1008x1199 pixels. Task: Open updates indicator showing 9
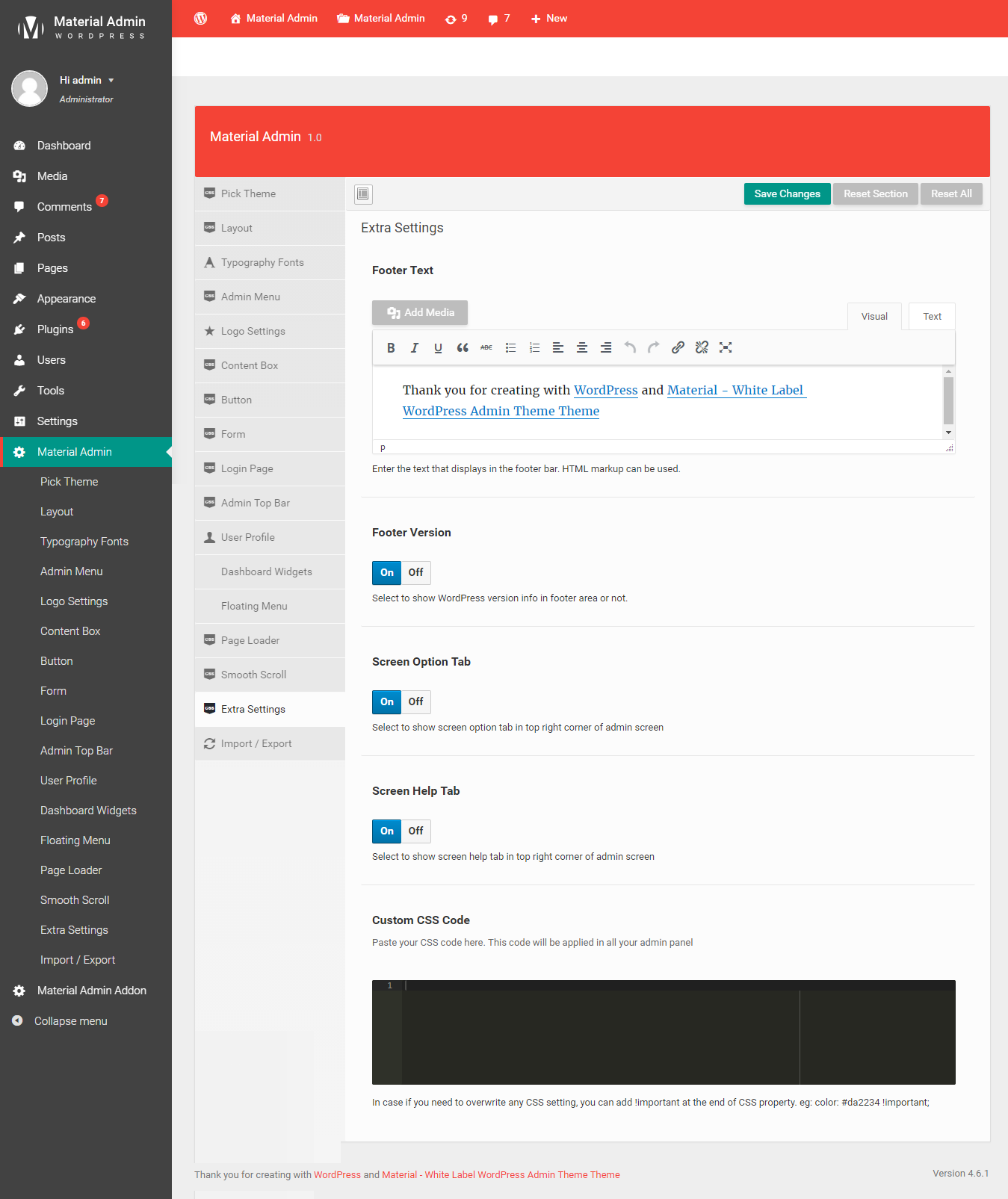(x=456, y=19)
